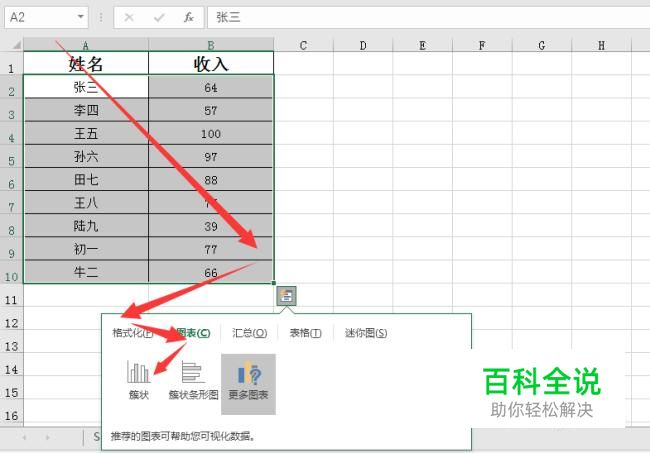Select row 2 header
This screenshot has height=453, width=650.
tap(12, 87)
